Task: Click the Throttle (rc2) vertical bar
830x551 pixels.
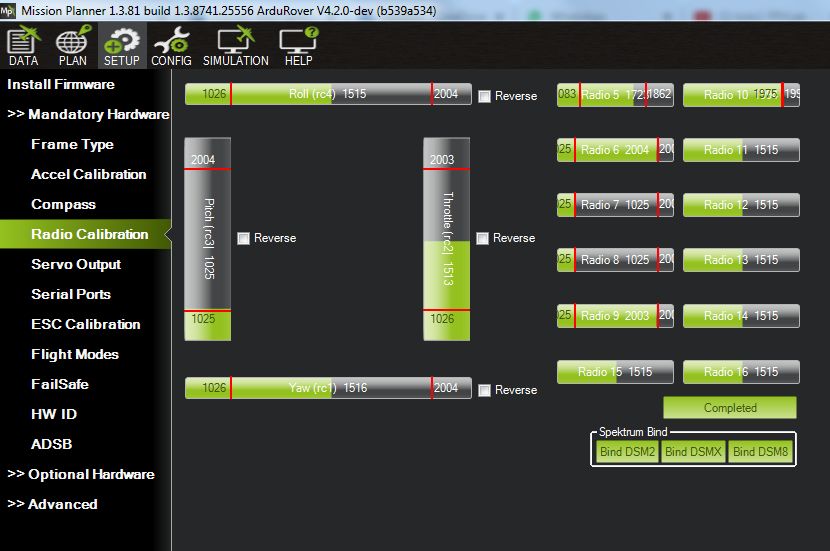Action: pyautogui.click(x=447, y=239)
